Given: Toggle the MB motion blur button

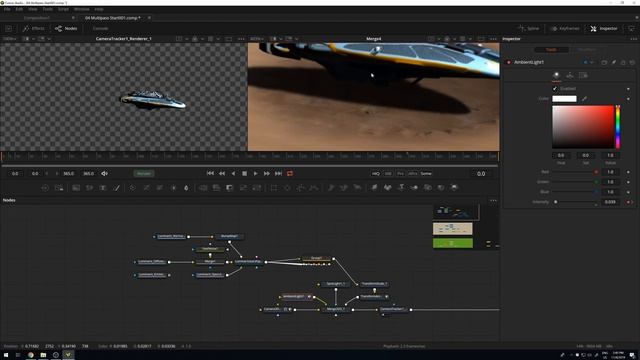Looking at the screenshot, I should point(388,173).
